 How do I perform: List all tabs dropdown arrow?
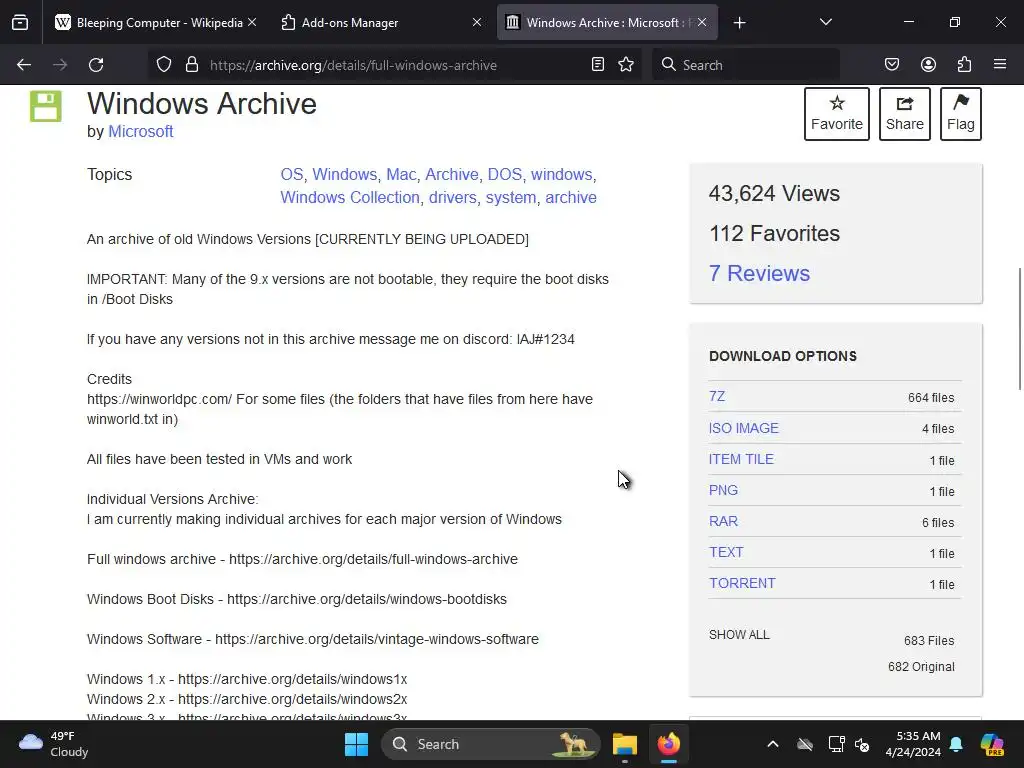click(x=825, y=22)
